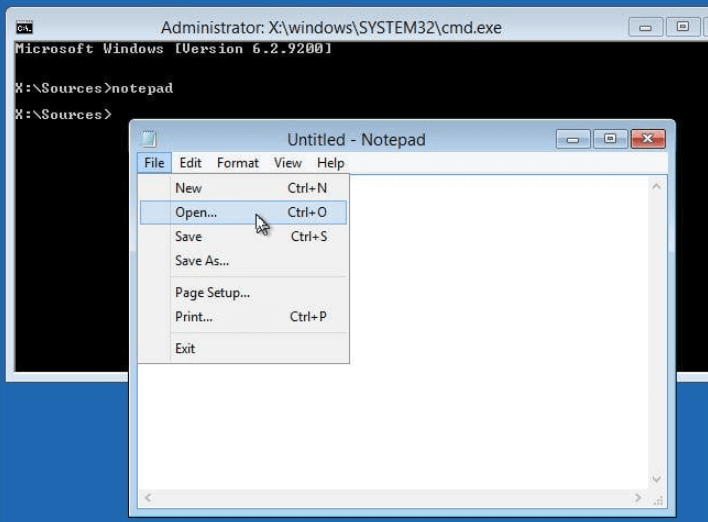Close the Notepad window

(x=648, y=139)
